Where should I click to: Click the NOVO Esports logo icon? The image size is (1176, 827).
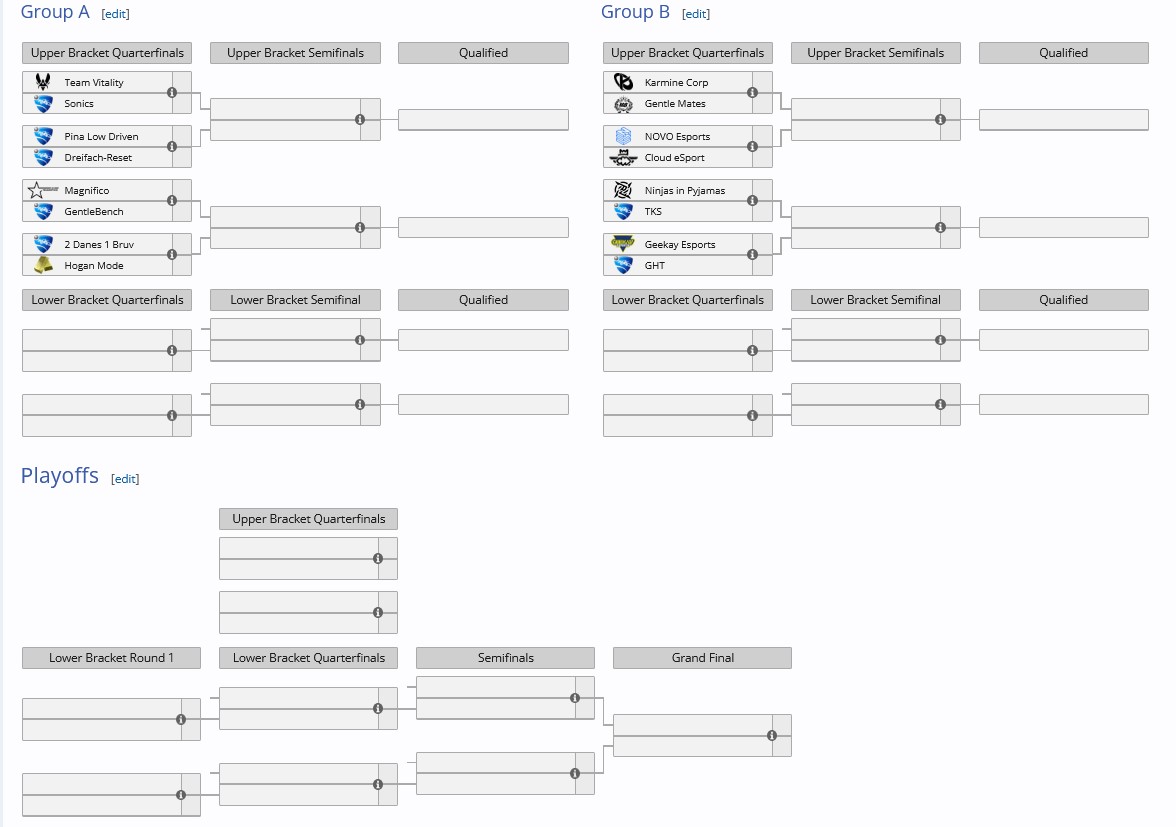click(623, 136)
